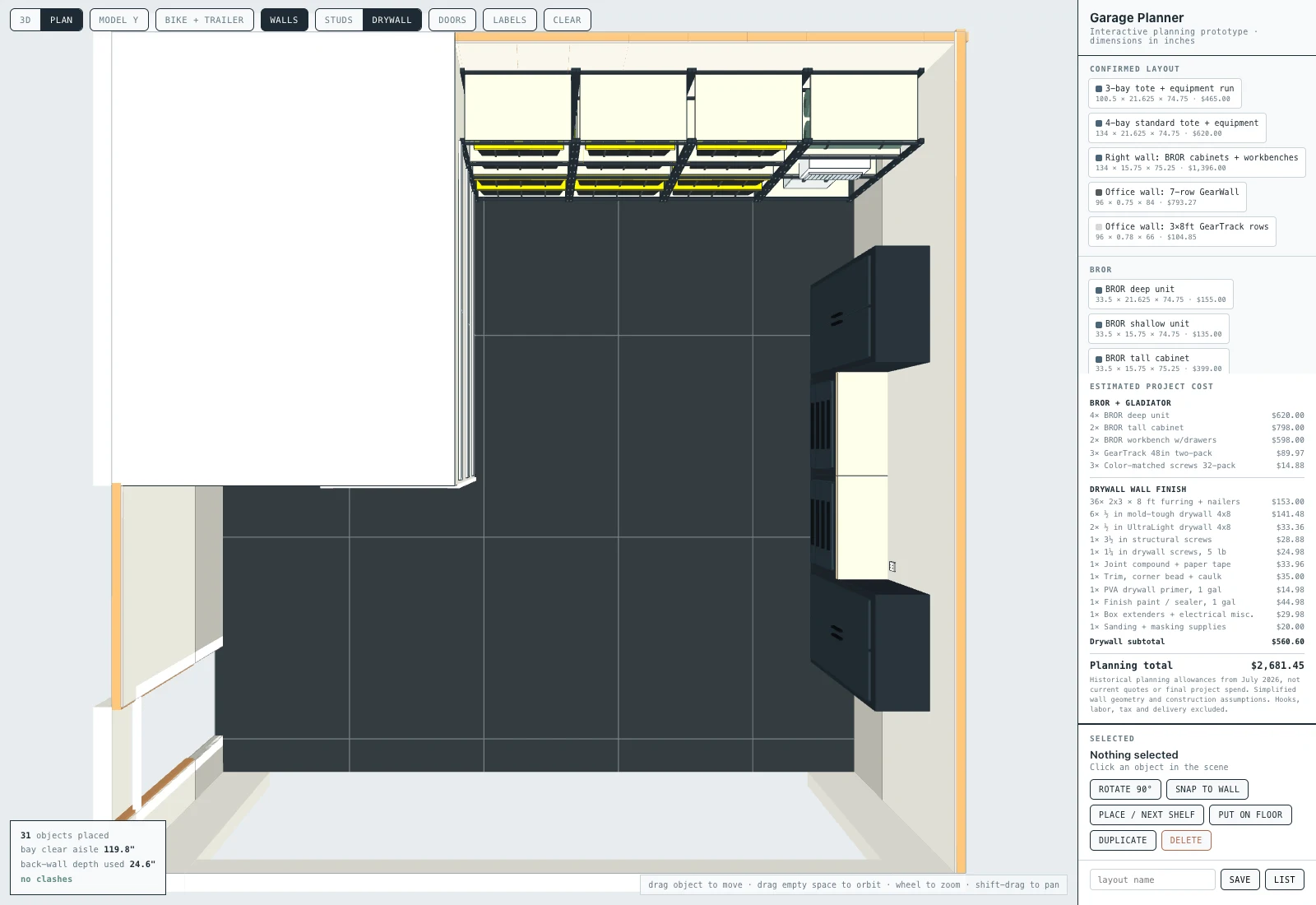Click the ROTATE 90° button
The height and width of the screenshot is (905, 1316).
tap(1125, 790)
